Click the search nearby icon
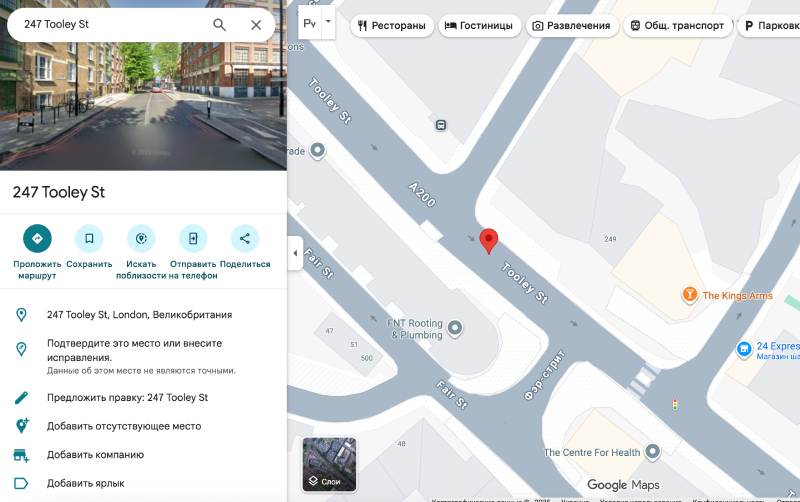This screenshot has height=502, width=800. [x=141, y=238]
